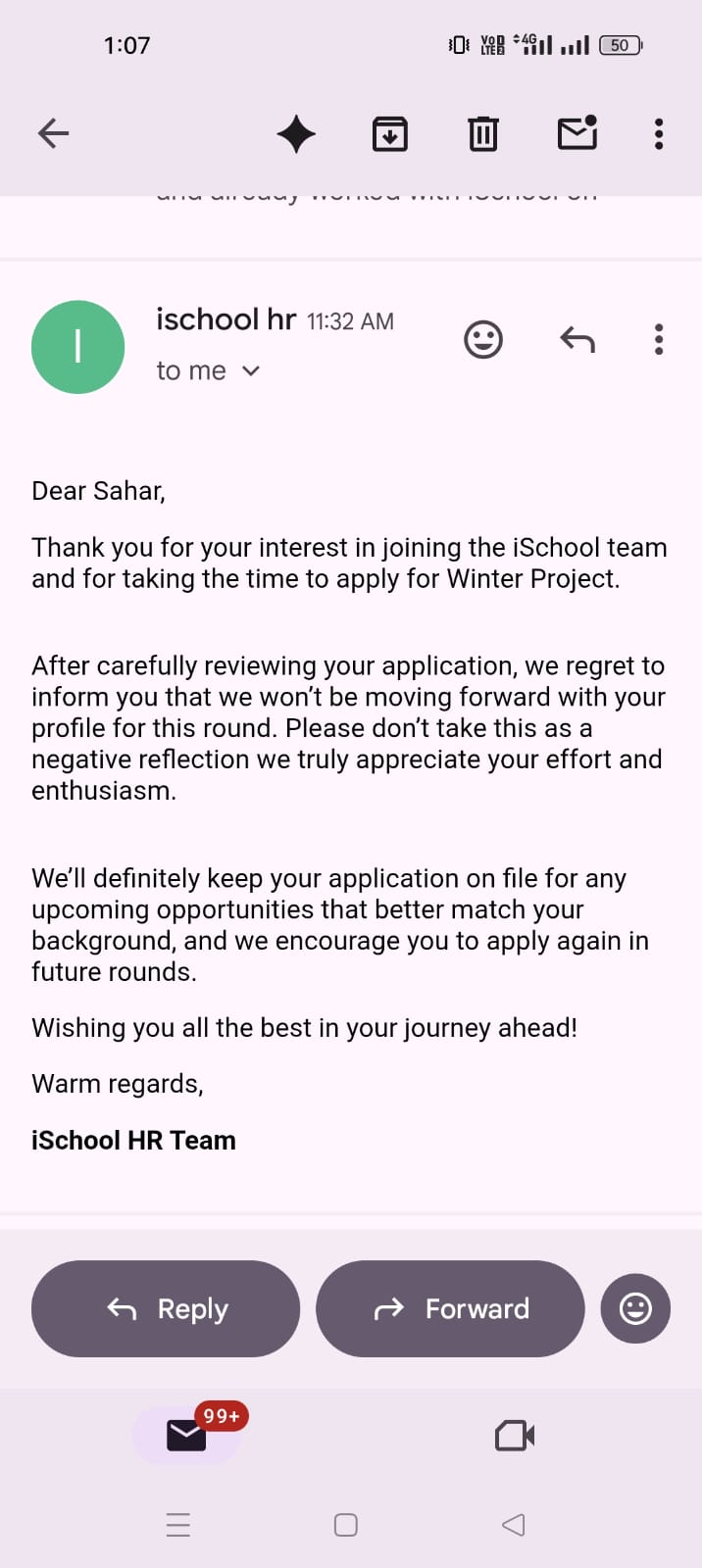Switch to the Meet video tab

tap(515, 1436)
